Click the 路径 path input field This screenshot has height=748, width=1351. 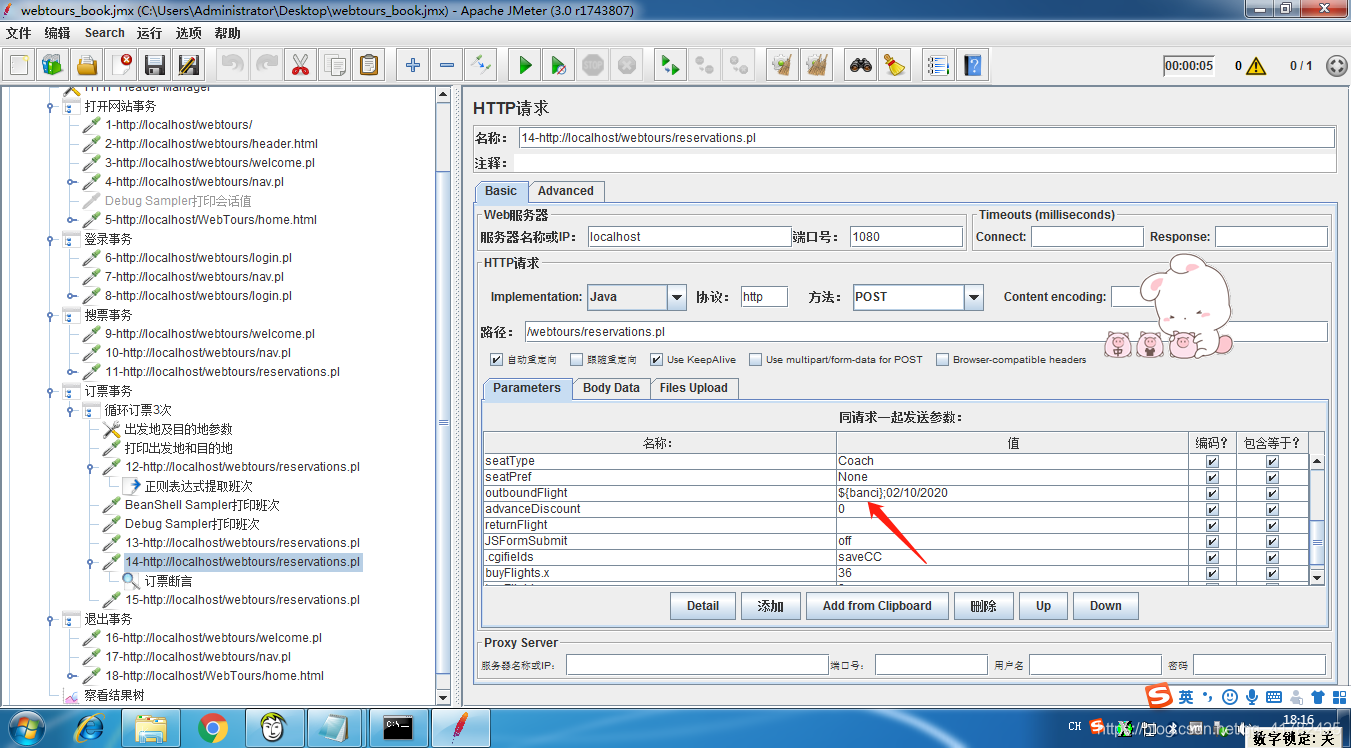tap(926, 332)
